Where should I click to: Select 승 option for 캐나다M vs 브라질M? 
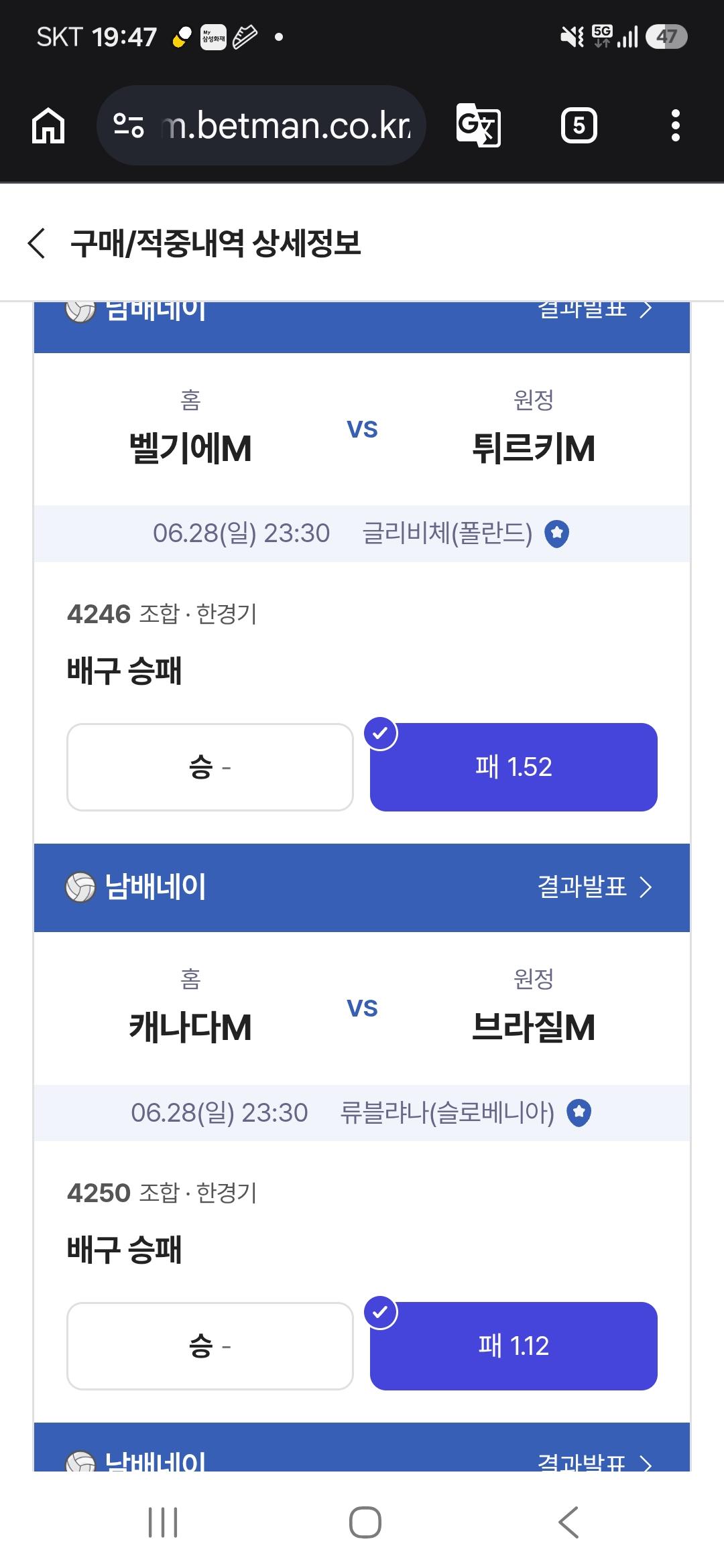point(210,1346)
